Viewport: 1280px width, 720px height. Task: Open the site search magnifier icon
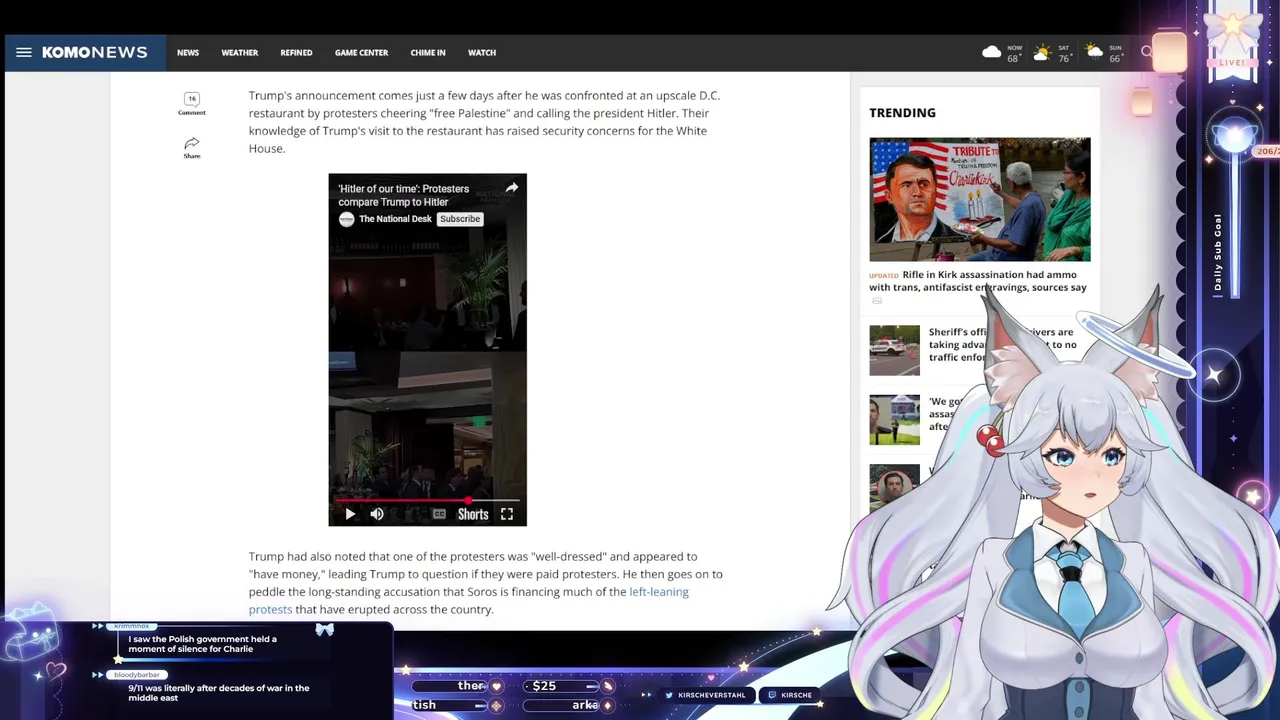[x=1147, y=52]
